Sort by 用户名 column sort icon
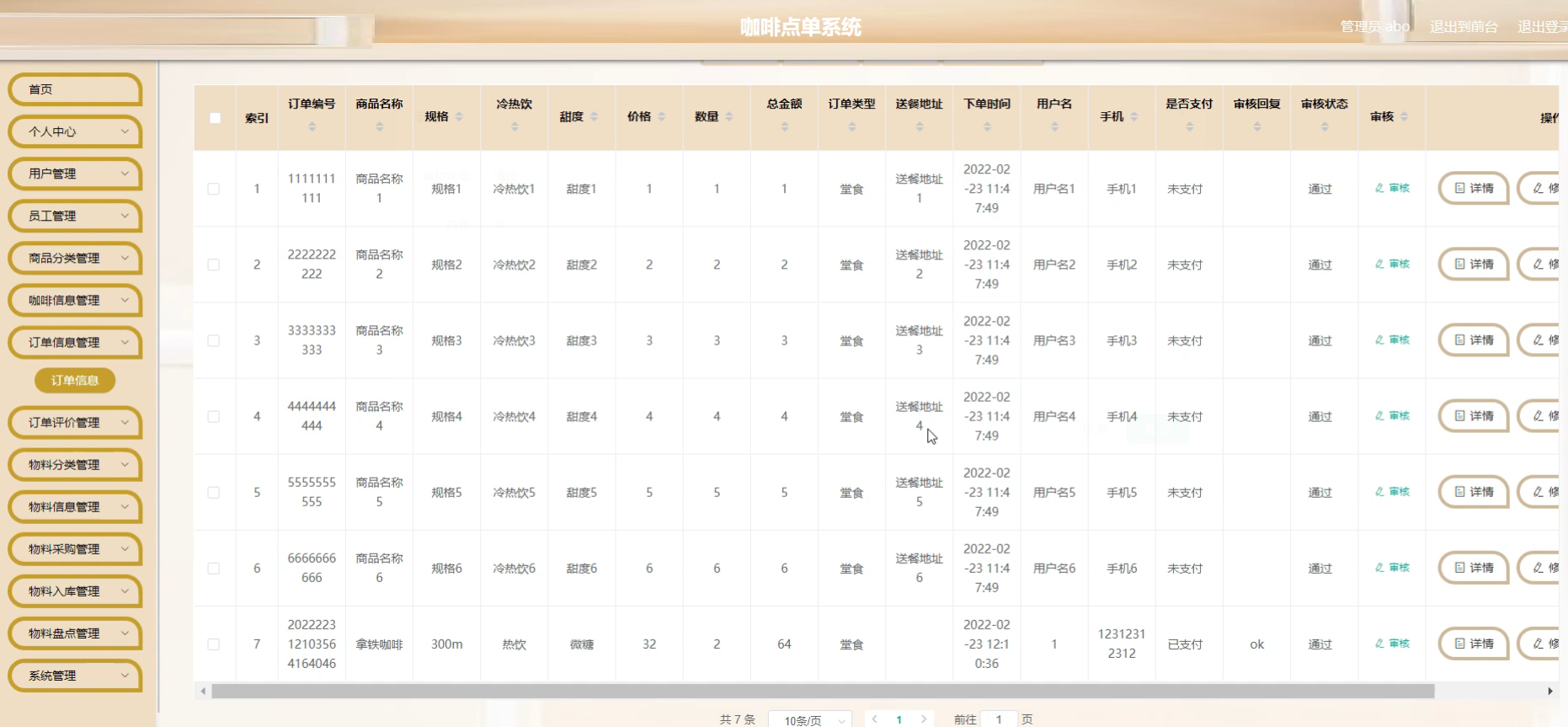 point(1054,126)
